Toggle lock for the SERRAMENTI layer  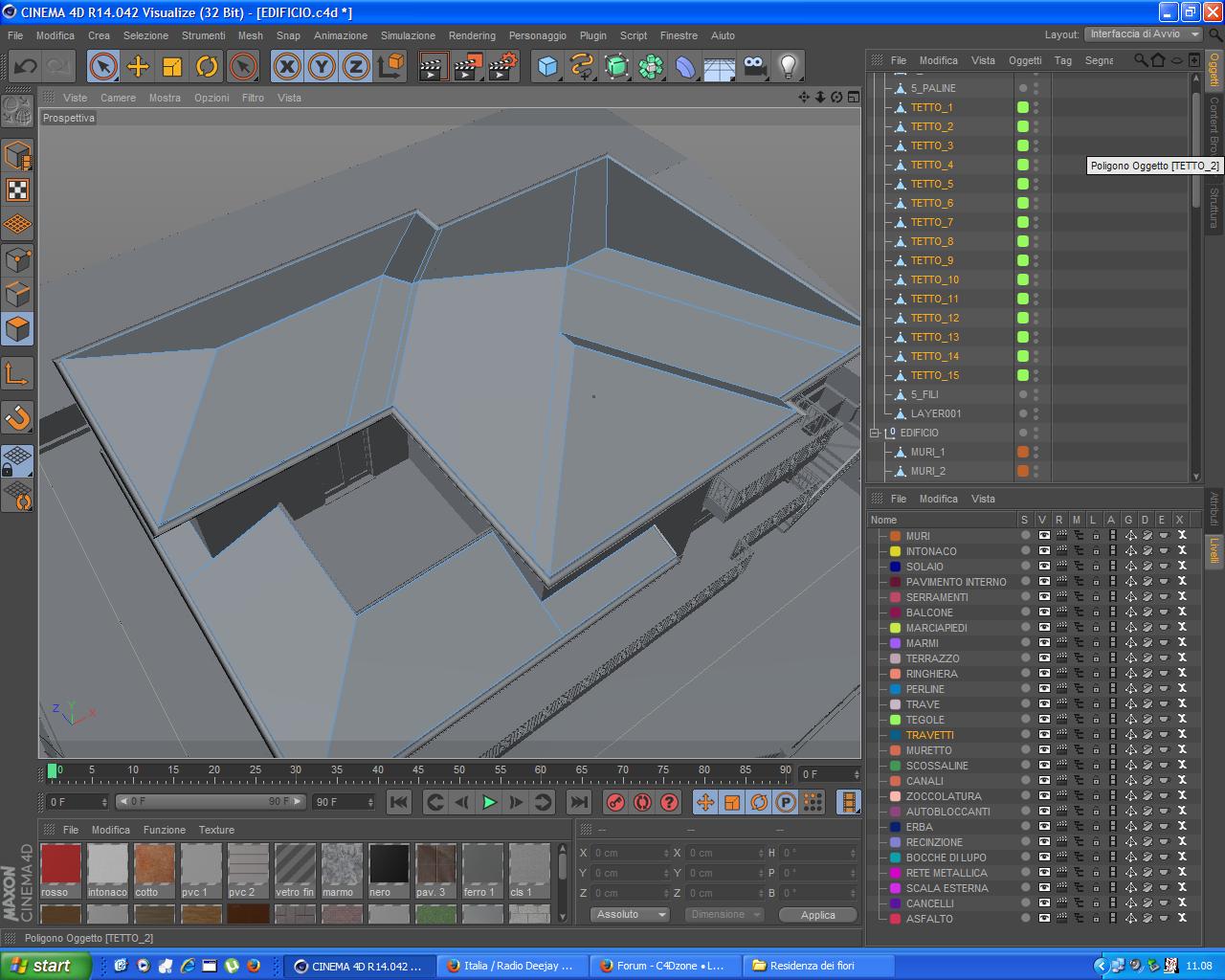pos(1096,597)
